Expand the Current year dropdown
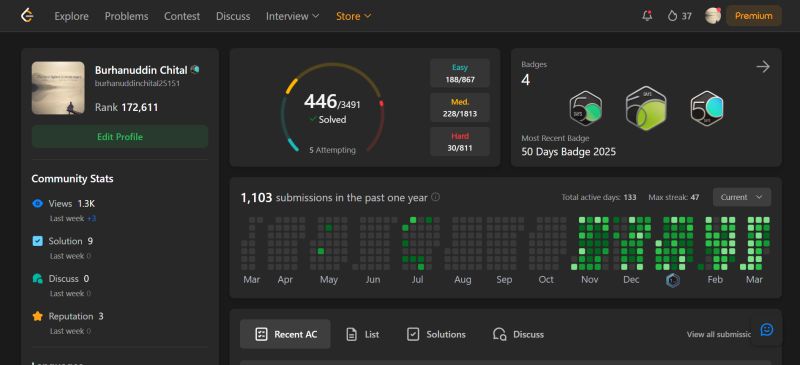800x365 pixels. (742, 197)
